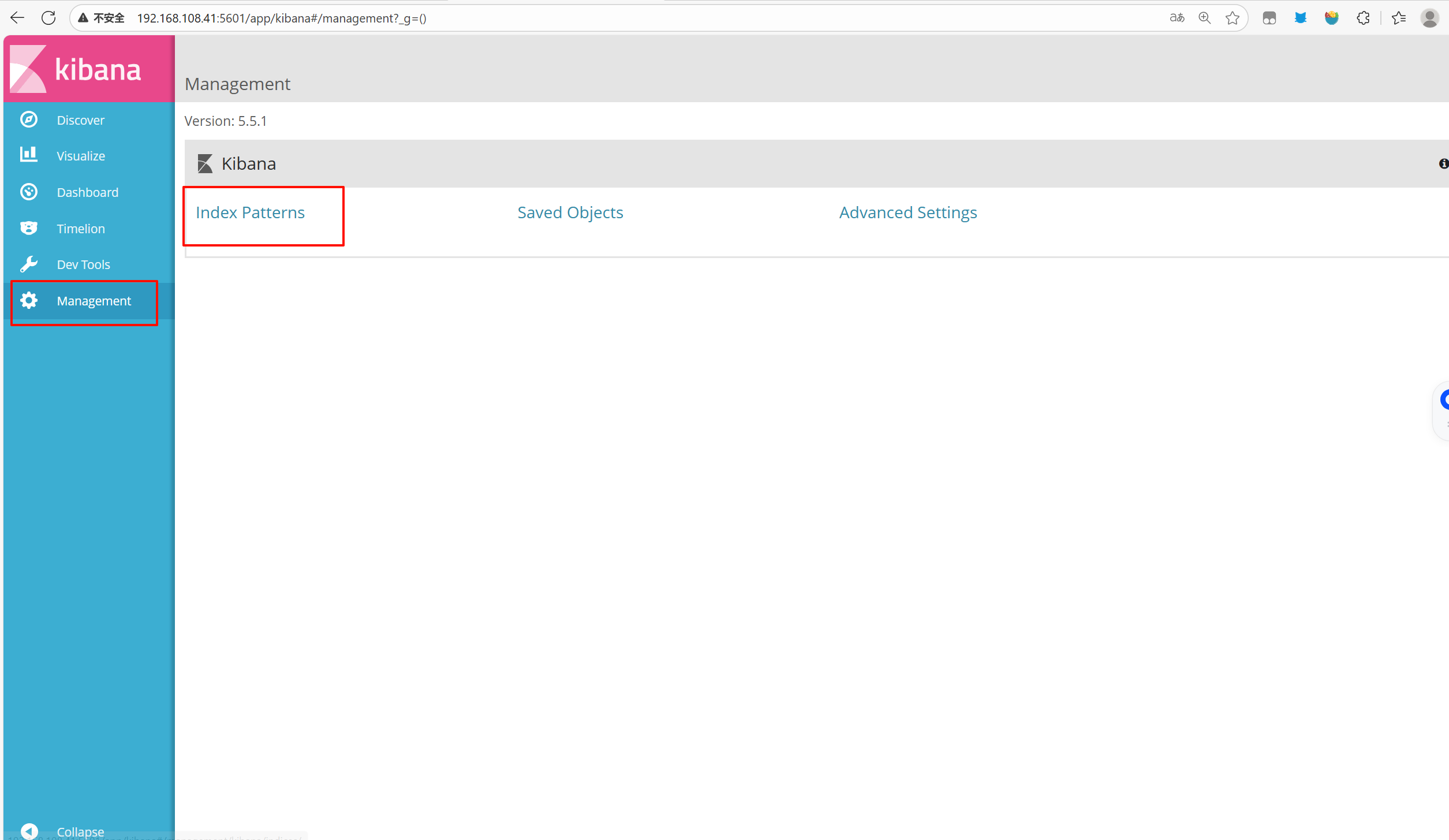Reload the page with the refresh icon
1449x840 pixels.
[x=48, y=18]
